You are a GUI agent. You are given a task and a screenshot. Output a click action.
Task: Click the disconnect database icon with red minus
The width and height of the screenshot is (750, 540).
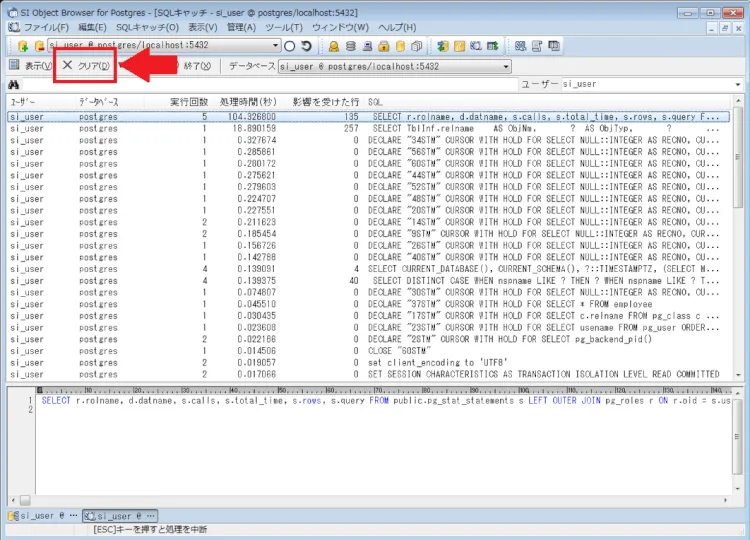pos(39,46)
